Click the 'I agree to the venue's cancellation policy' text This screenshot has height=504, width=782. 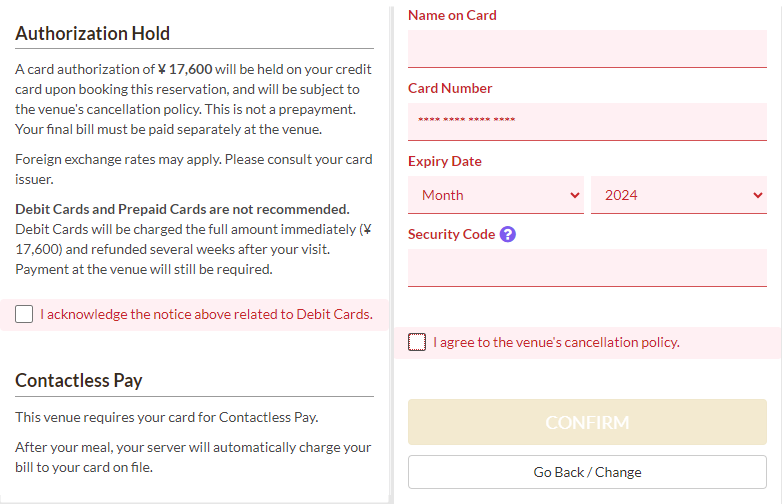(x=557, y=342)
